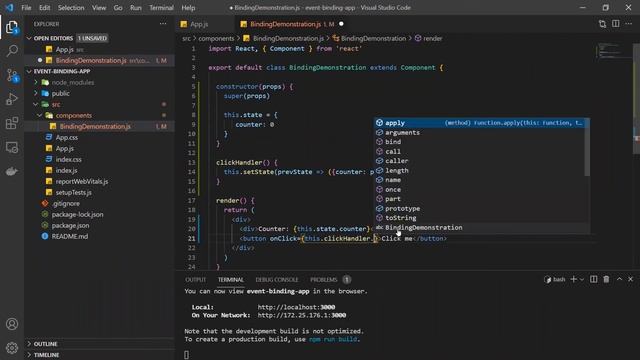Switch to the Debug Console tab
The image size is (640, 360).
coord(277,280)
